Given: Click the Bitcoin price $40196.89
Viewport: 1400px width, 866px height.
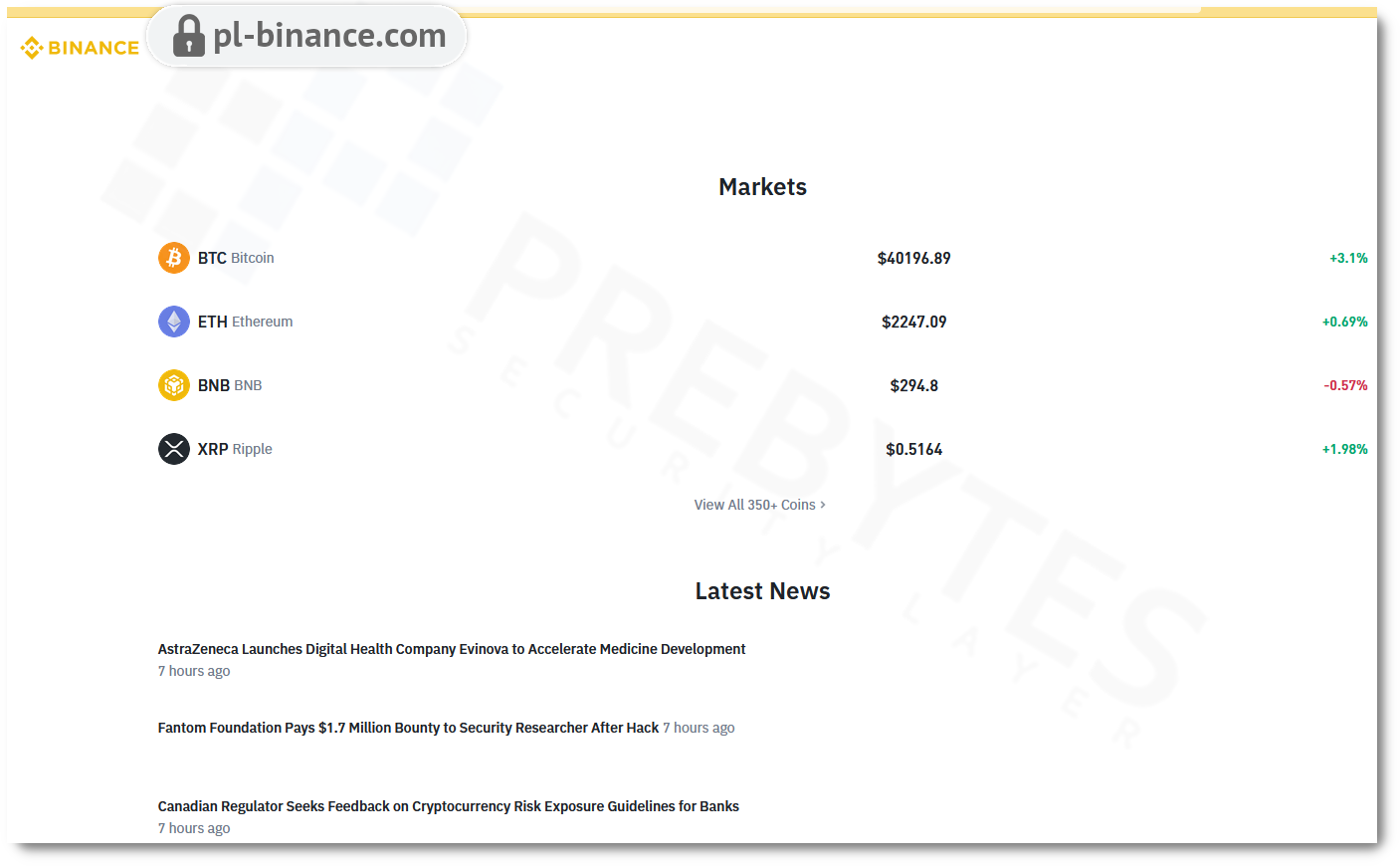Looking at the screenshot, I should [x=913, y=258].
